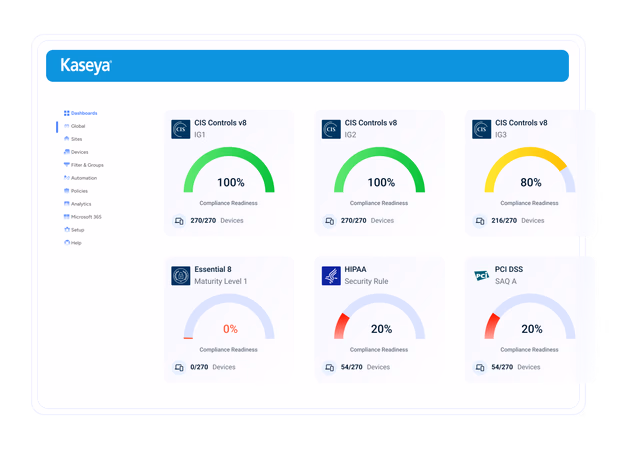Image resolution: width=618 pixels, height=449 pixels.
Task: Click the CIS logo on IG1 card
Action: 181,129
